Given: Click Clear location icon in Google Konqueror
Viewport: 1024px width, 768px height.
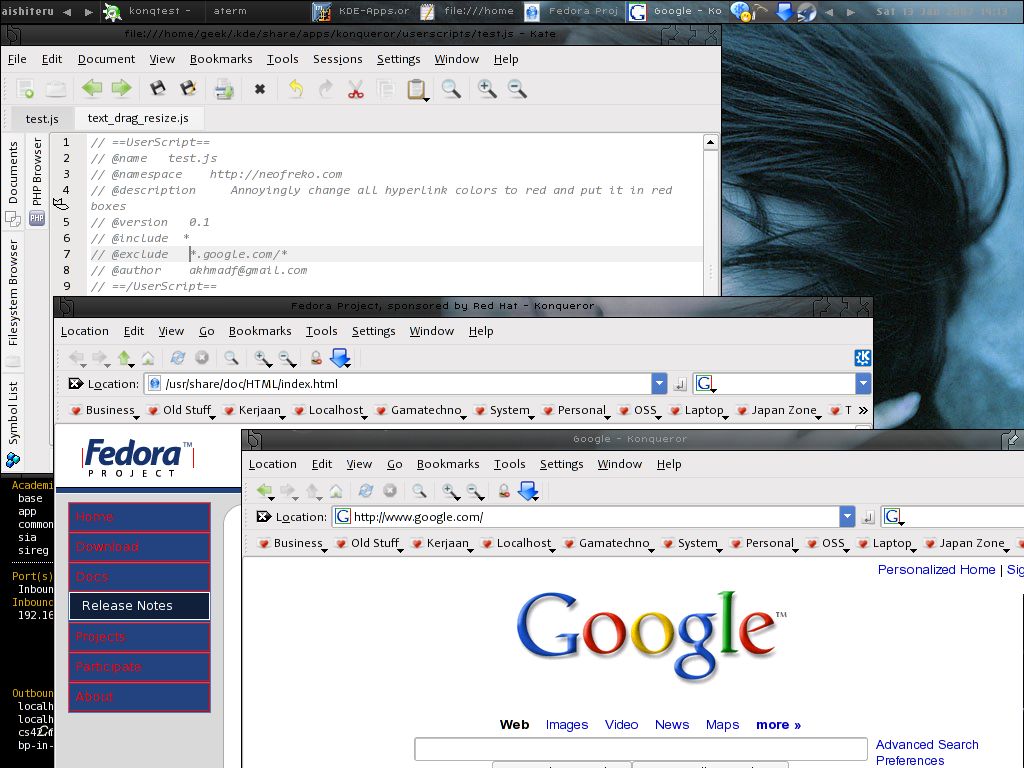Looking at the screenshot, I should [264, 517].
